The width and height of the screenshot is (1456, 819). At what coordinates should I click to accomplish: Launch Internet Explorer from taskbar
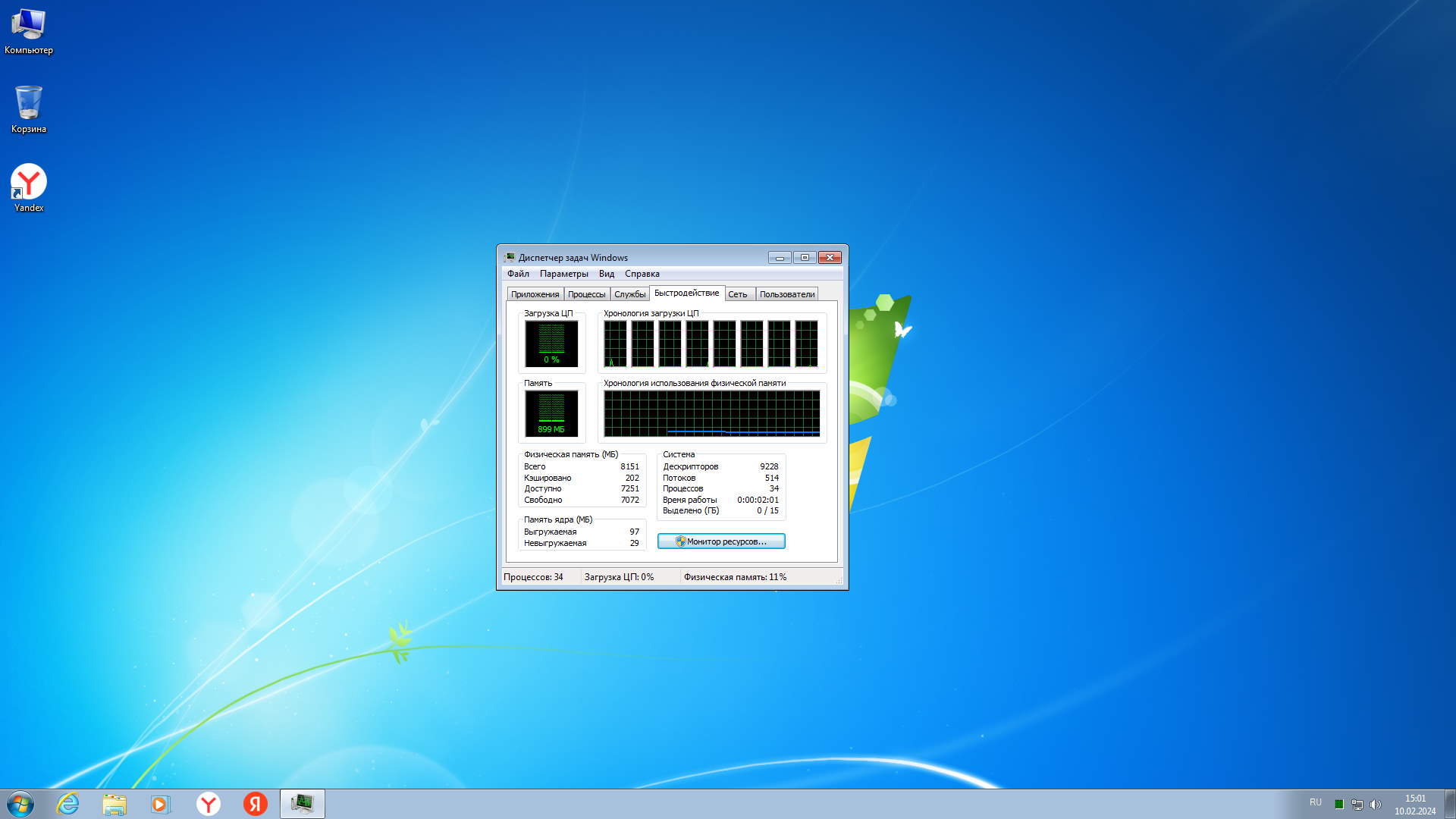[x=68, y=804]
